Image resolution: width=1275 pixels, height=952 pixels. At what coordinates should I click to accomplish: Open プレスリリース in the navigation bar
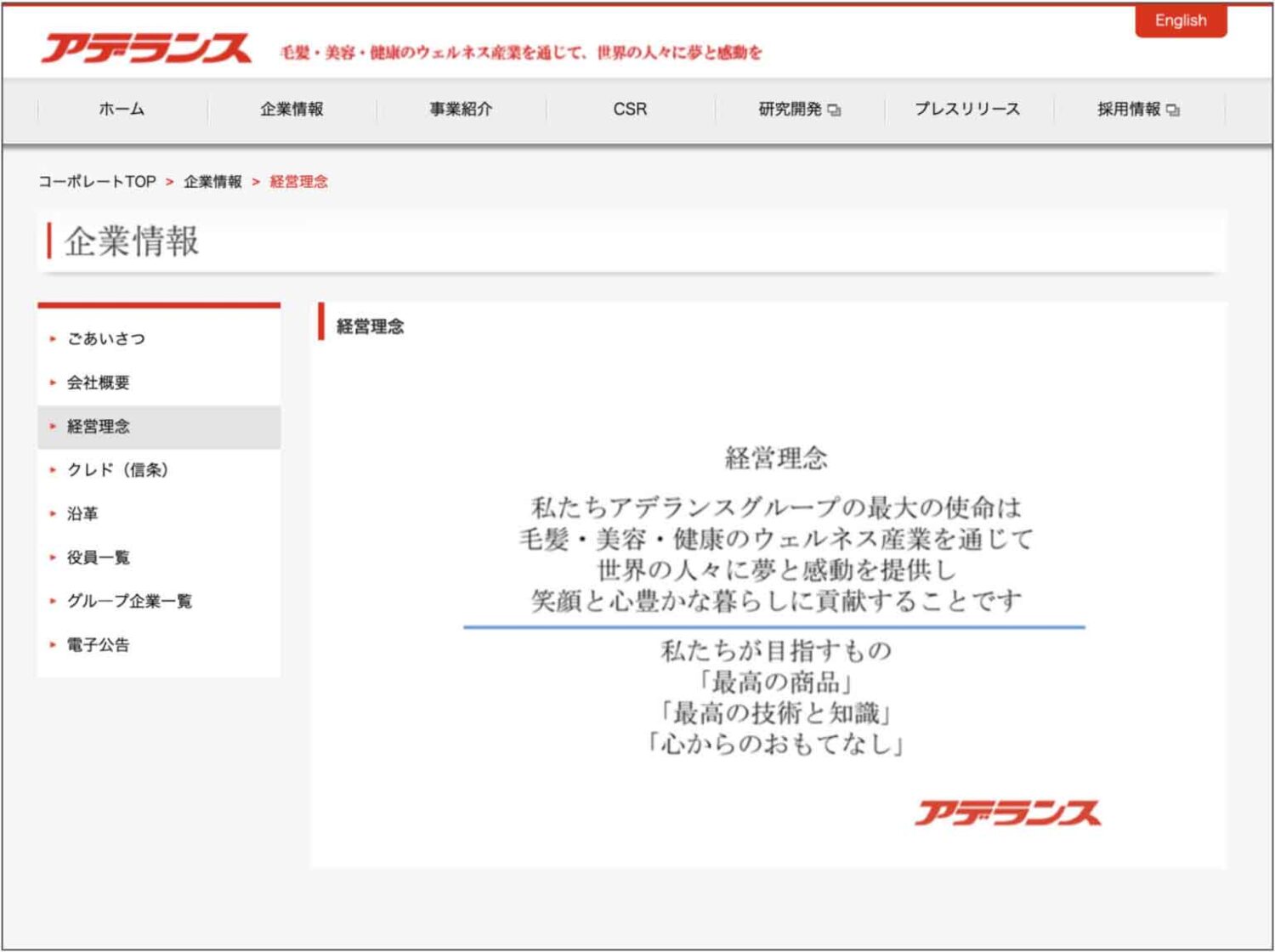tap(967, 109)
